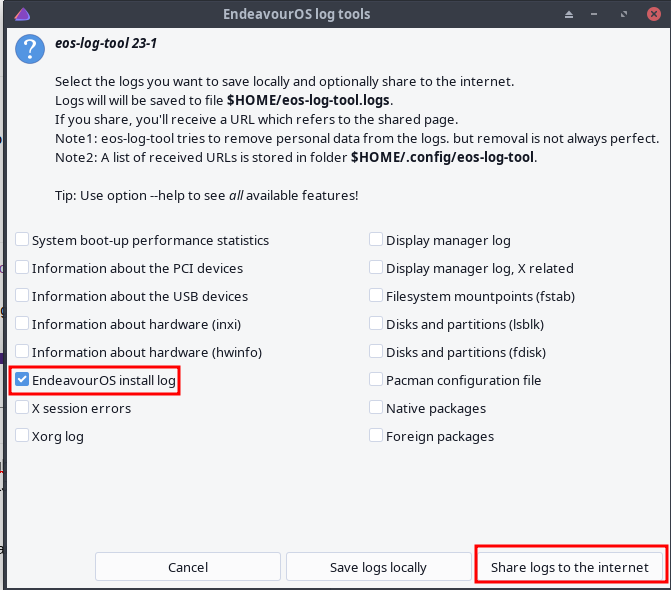
Task: Click Share logs to the internet
Action: 570,567
